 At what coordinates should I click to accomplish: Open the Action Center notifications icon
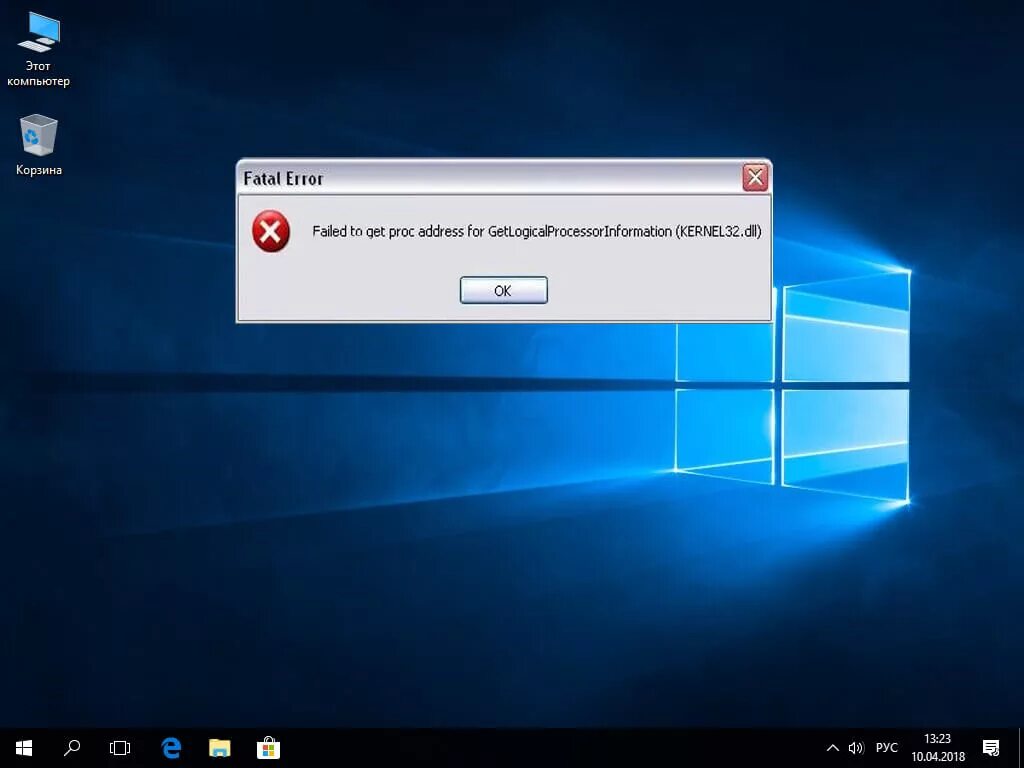(x=991, y=748)
